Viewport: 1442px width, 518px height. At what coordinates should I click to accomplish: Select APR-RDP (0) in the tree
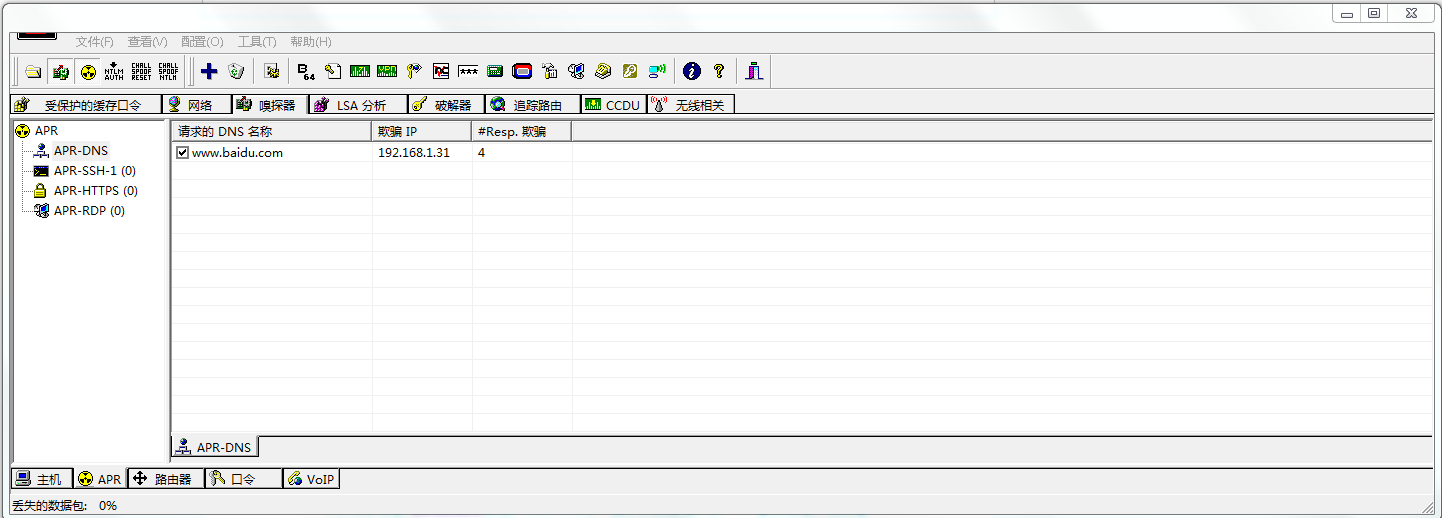[x=89, y=211]
